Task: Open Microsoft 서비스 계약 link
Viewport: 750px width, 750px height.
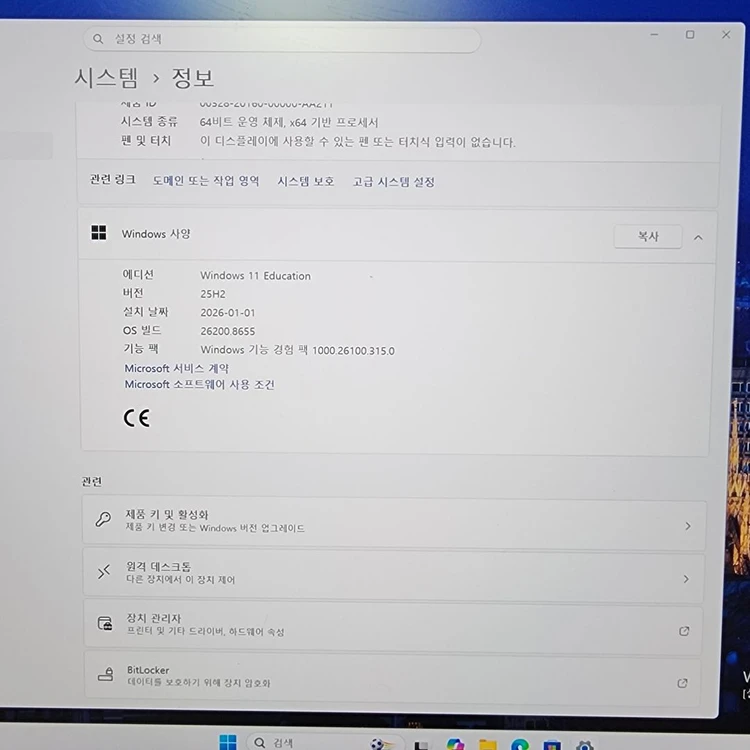Action: coord(176,368)
